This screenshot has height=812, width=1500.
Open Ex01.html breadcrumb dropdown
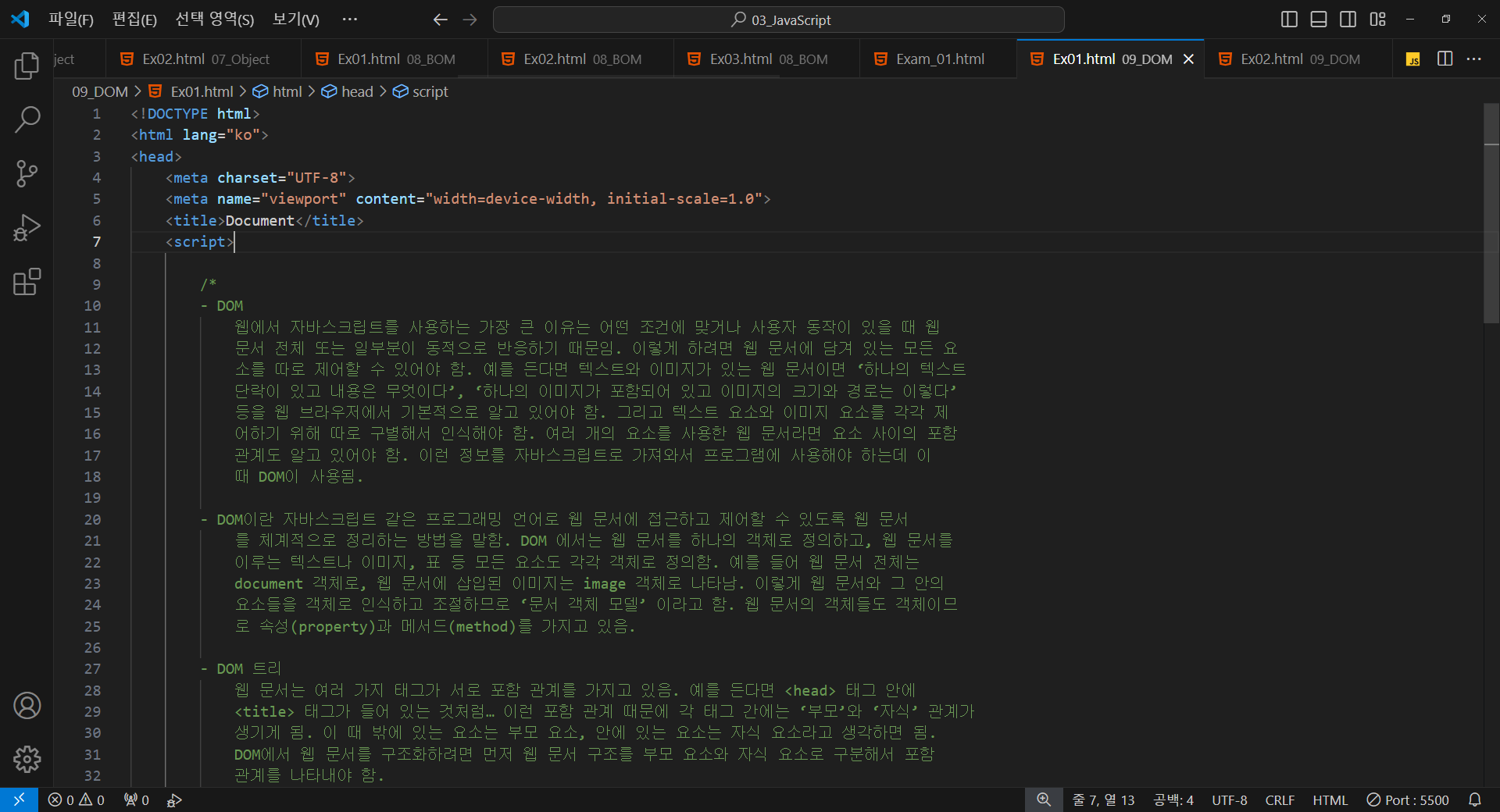[x=192, y=91]
